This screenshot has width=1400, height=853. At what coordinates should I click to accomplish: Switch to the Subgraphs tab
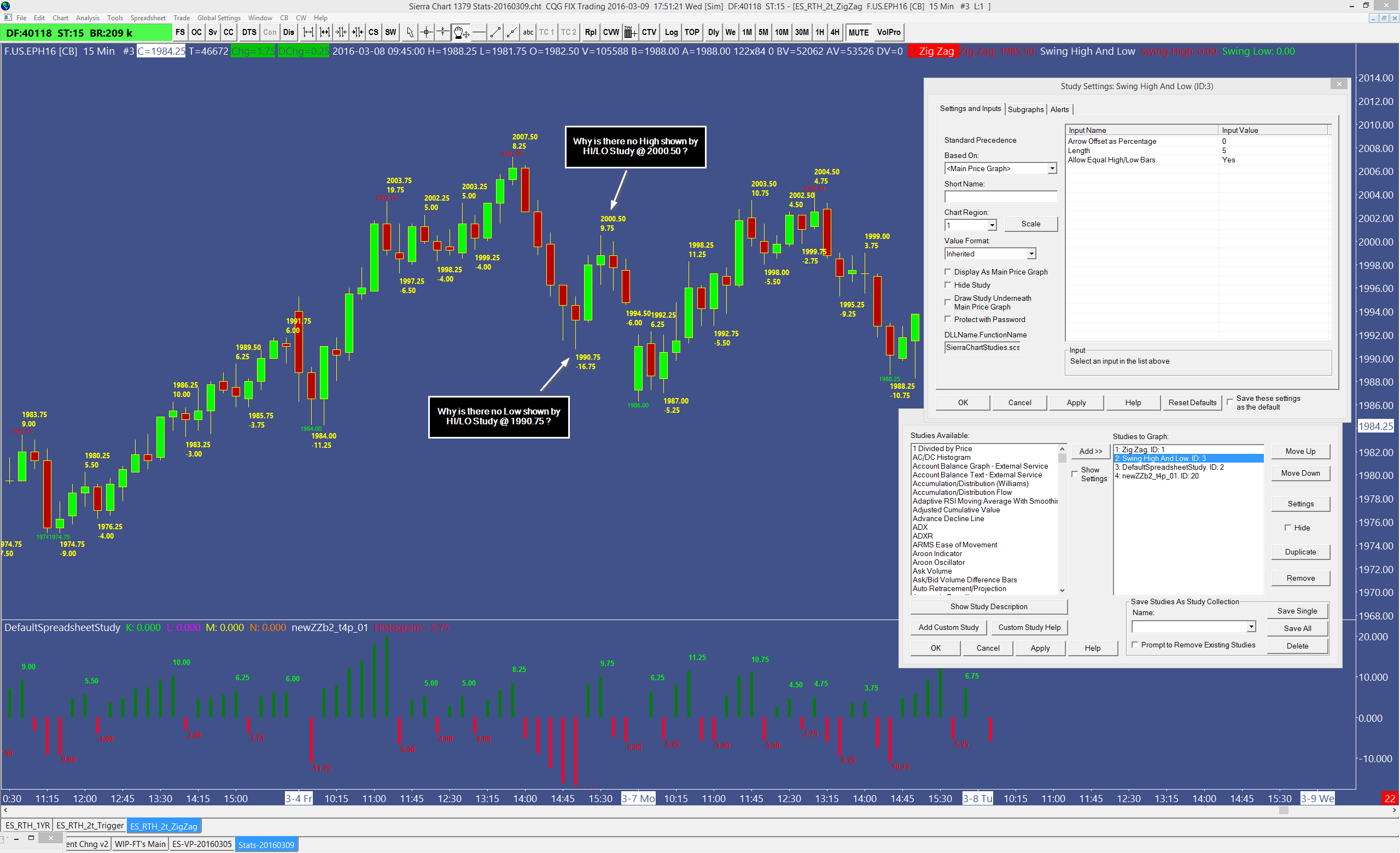pos(1025,109)
